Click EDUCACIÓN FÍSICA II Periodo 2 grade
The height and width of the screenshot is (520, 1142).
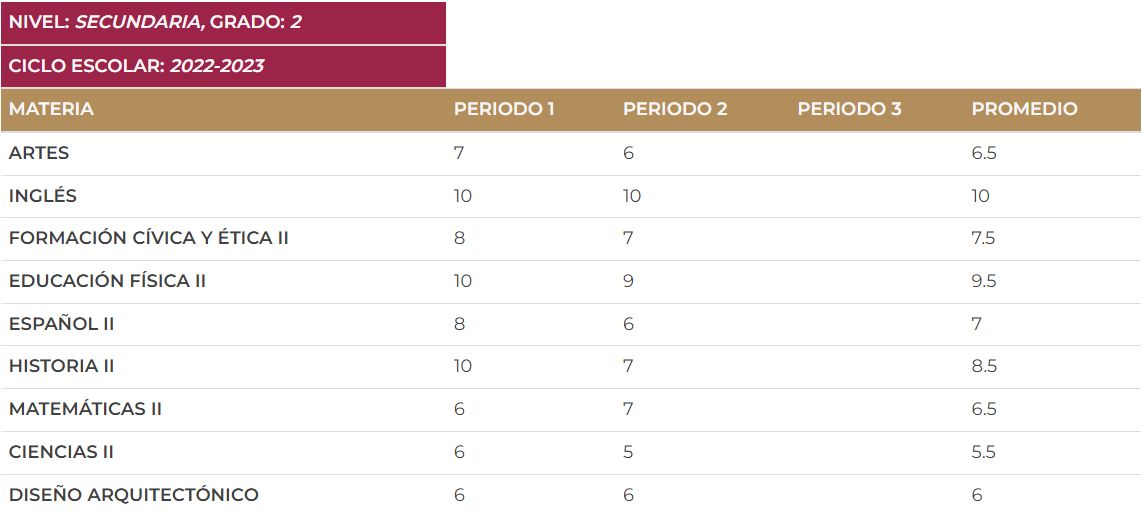[x=628, y=281]
